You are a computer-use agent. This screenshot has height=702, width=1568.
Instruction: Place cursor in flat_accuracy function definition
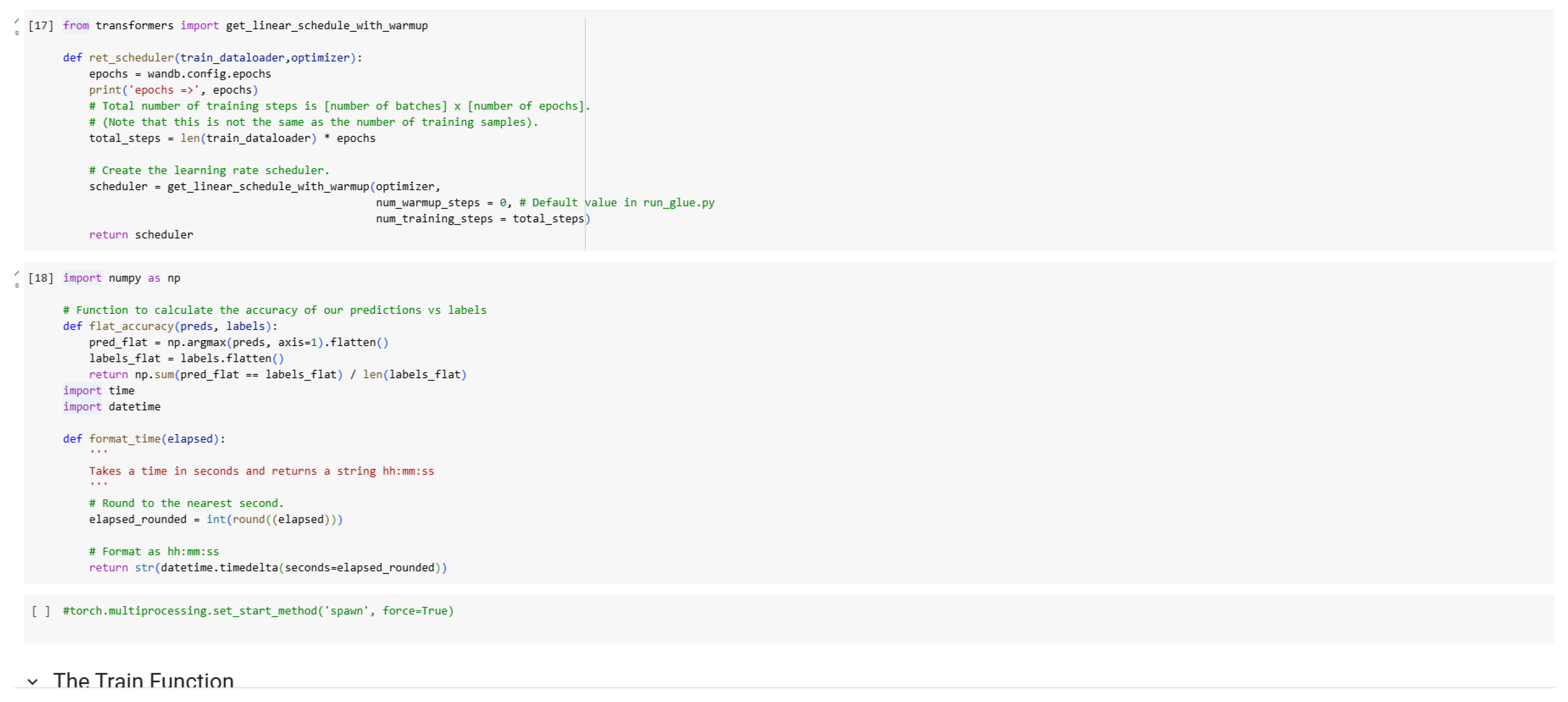pos(170,326)
